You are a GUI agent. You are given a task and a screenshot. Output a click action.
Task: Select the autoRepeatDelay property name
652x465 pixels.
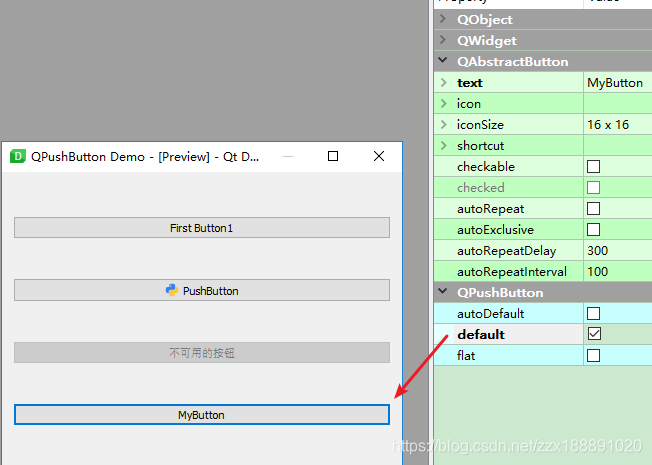[506, 251]
